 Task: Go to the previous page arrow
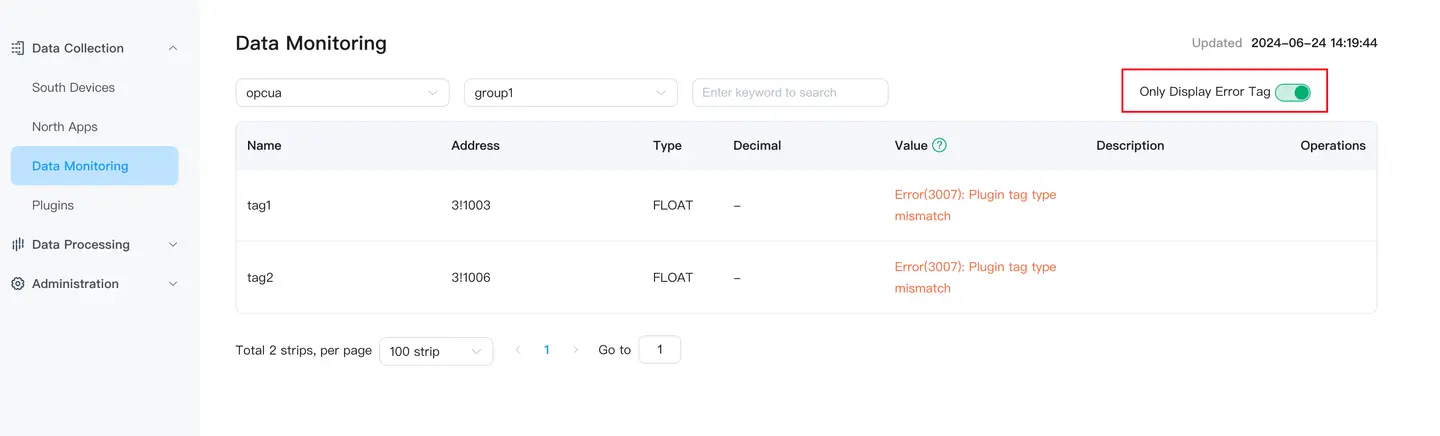[518, 350]
